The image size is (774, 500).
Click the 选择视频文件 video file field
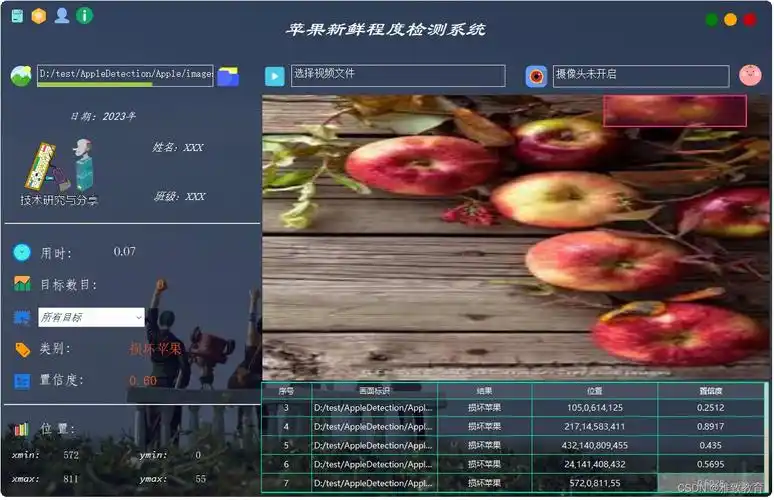coord(397,75)
